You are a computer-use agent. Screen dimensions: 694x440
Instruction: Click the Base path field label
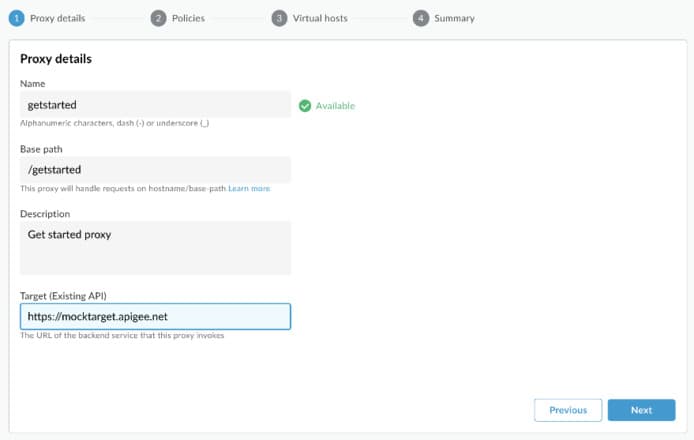[41, 149]
